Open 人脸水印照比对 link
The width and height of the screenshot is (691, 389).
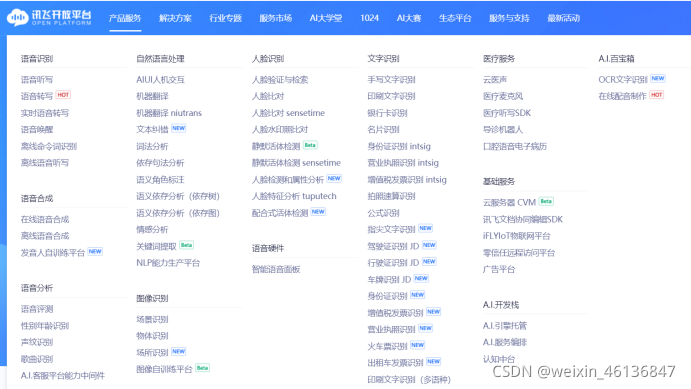(x=280, y=130)
